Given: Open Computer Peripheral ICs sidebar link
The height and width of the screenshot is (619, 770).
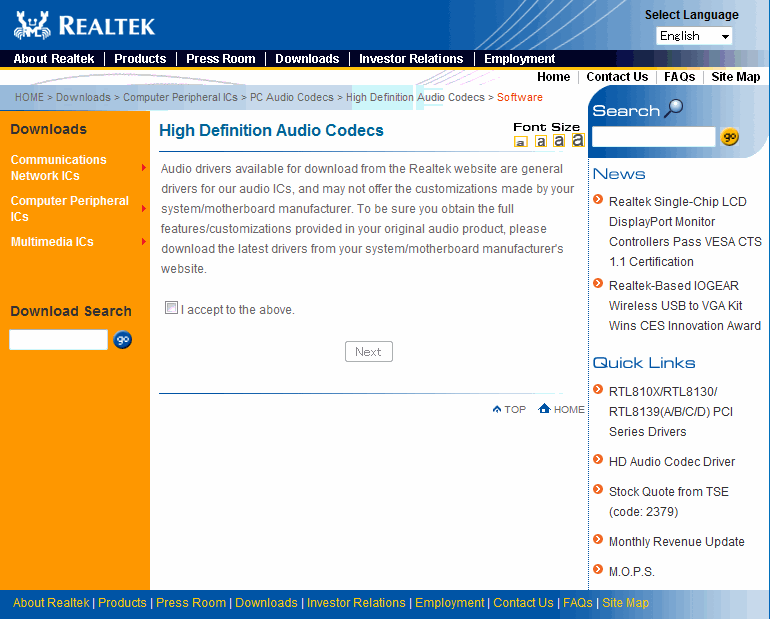Looking at the screenshot, I should pyautogui.click(x=70, y=209).
